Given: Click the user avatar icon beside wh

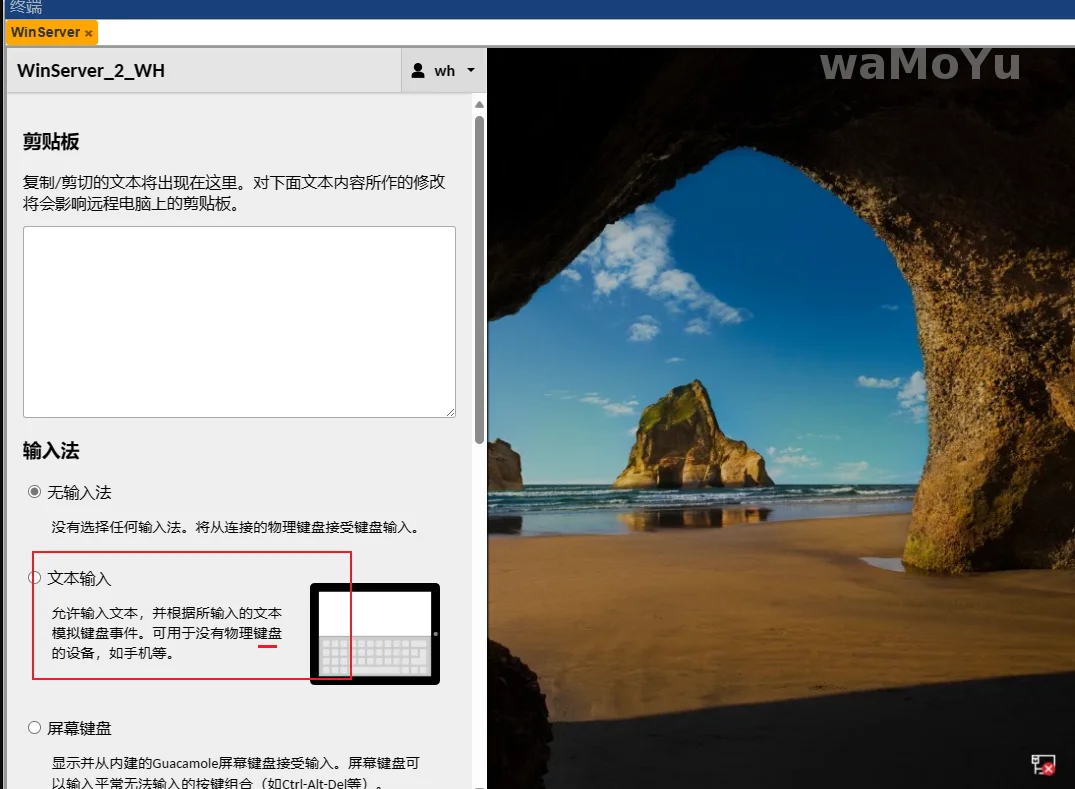Looking at the screenshot, I should pyautogui.click(x=418, y=71).
